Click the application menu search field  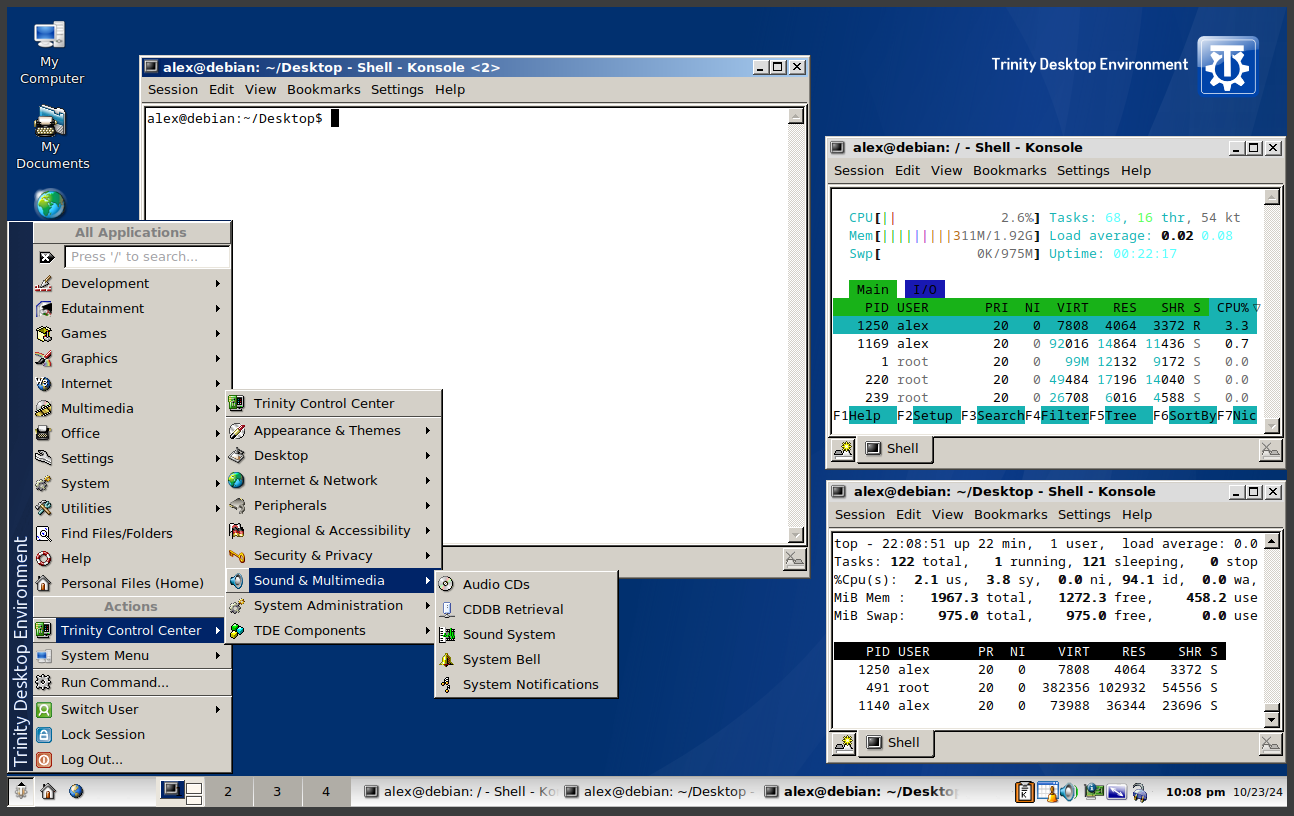(147, 257)
